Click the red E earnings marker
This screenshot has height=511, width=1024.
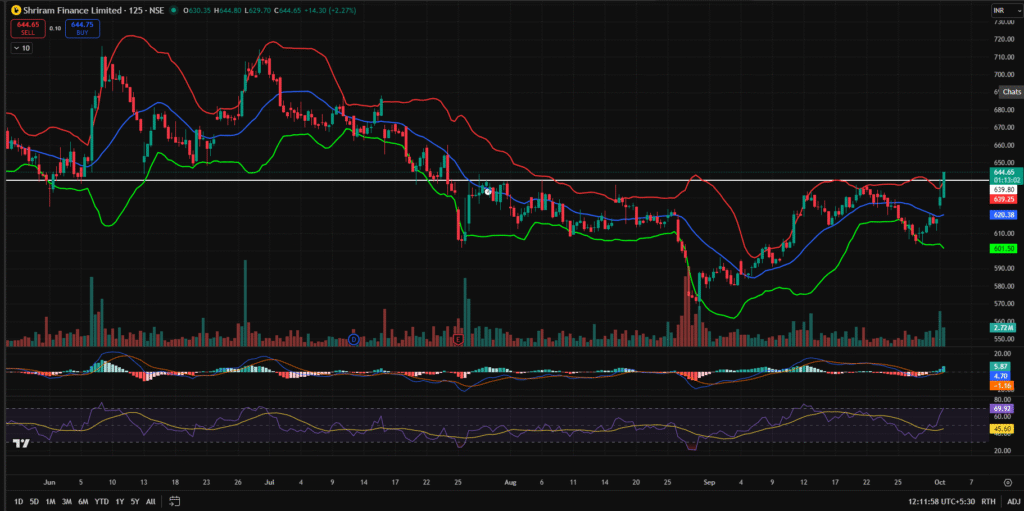[458, 340]
